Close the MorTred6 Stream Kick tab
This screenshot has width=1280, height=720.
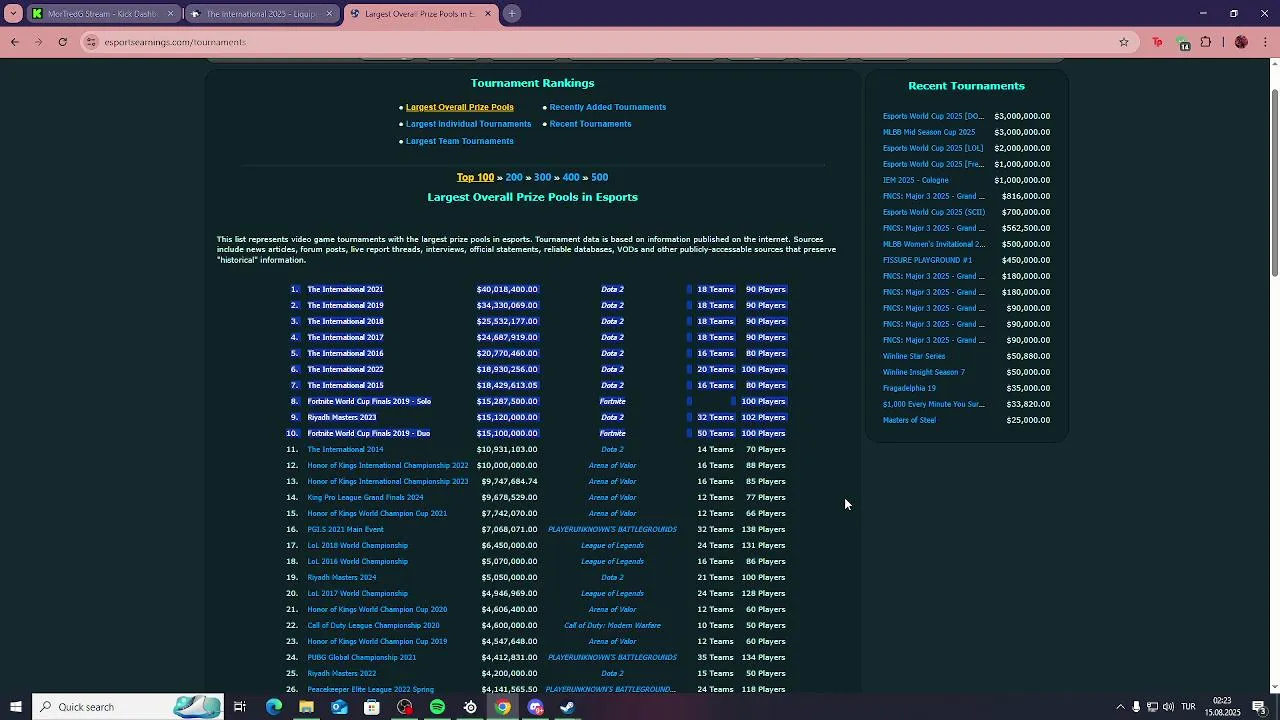171,14
